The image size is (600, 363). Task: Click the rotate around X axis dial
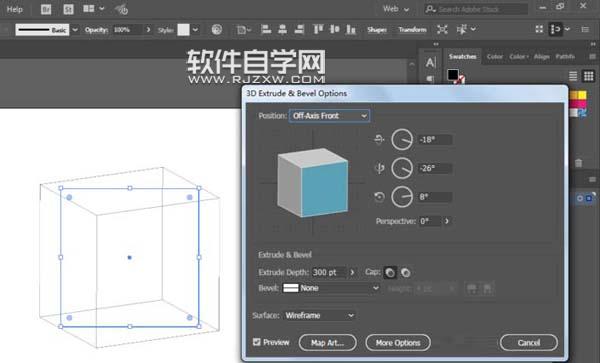(402, 139)
